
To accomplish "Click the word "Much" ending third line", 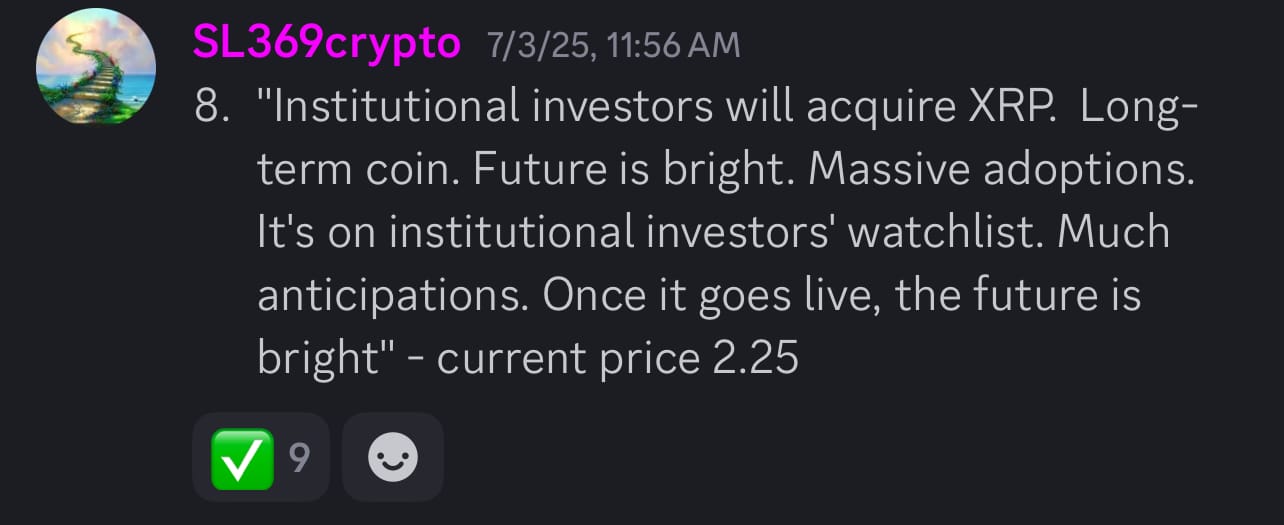I will point(1113,233).
